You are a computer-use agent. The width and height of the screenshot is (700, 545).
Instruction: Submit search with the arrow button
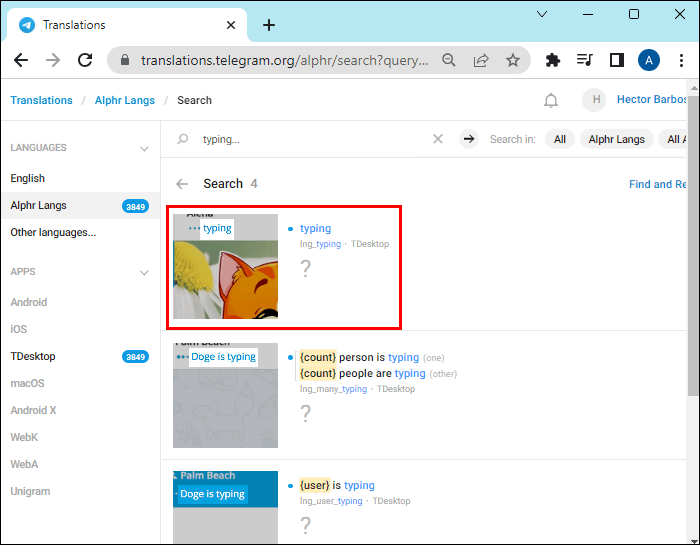click(x=469, y=139)
